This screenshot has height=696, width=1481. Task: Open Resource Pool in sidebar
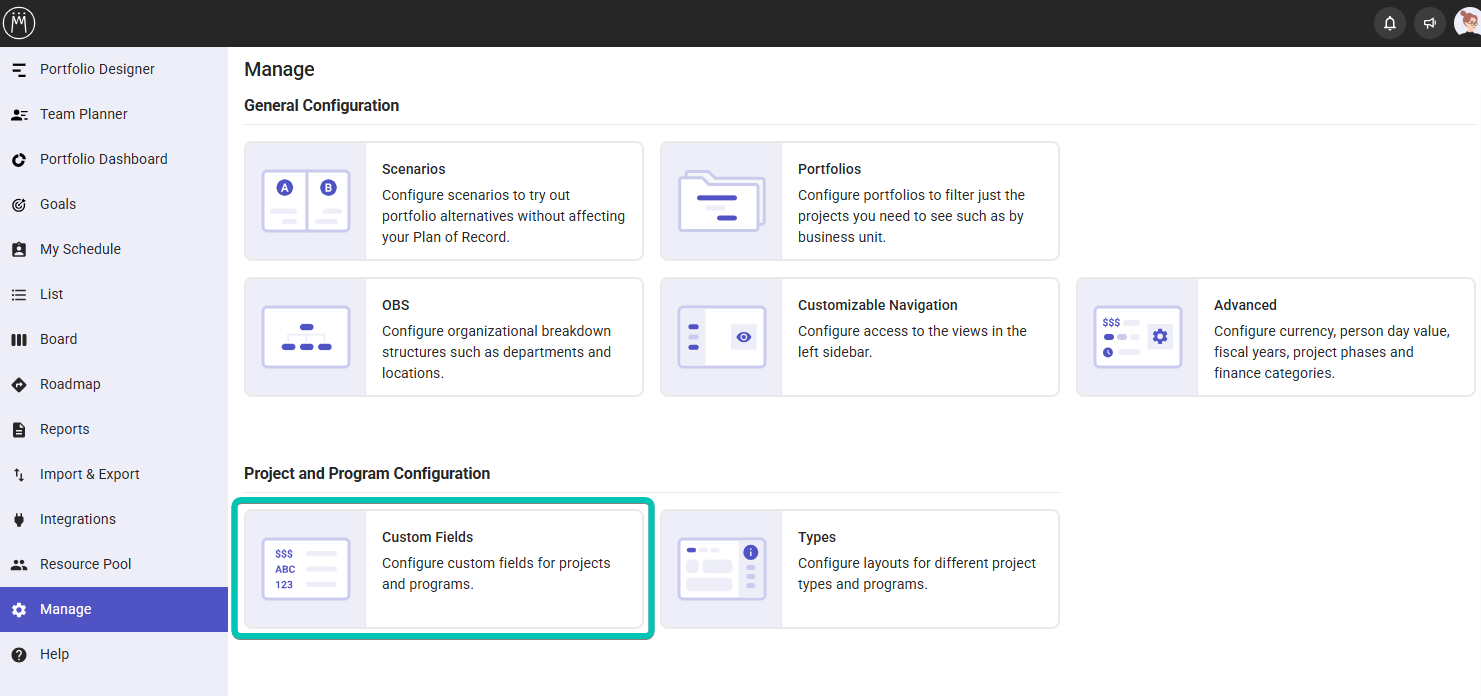coord(85,564)
